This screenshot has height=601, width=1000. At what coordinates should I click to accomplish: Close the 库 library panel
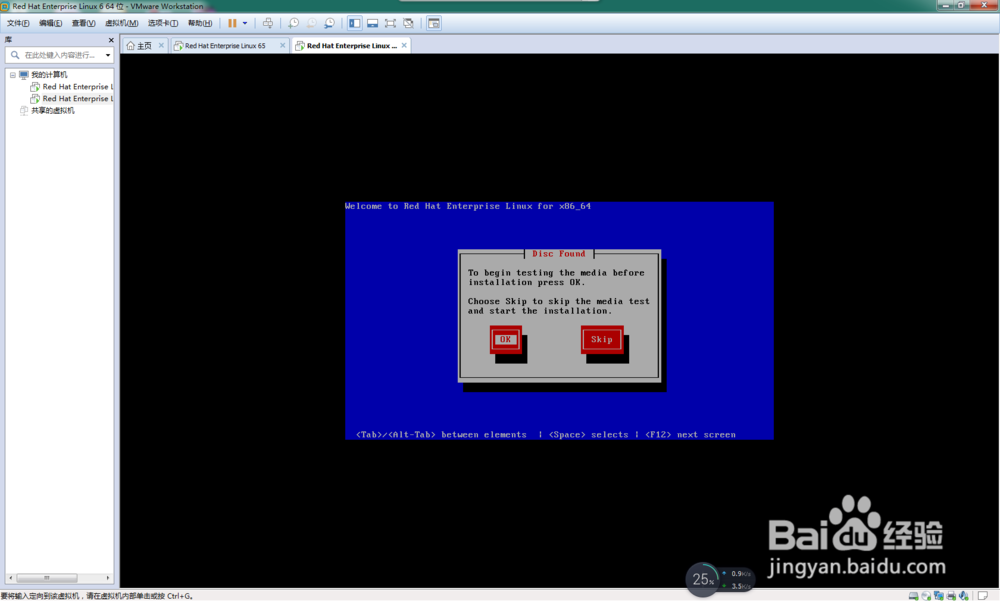point(111,40)
